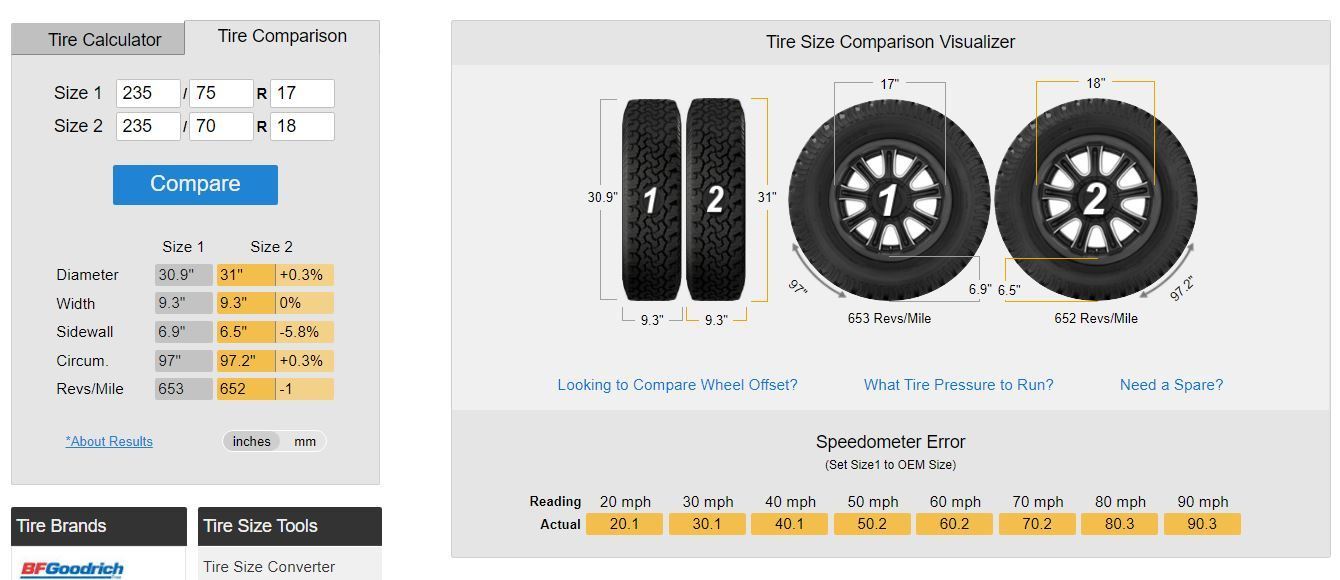Open the About Results link
This screenshot has width=1340, height=580.
tap(109, 441)
